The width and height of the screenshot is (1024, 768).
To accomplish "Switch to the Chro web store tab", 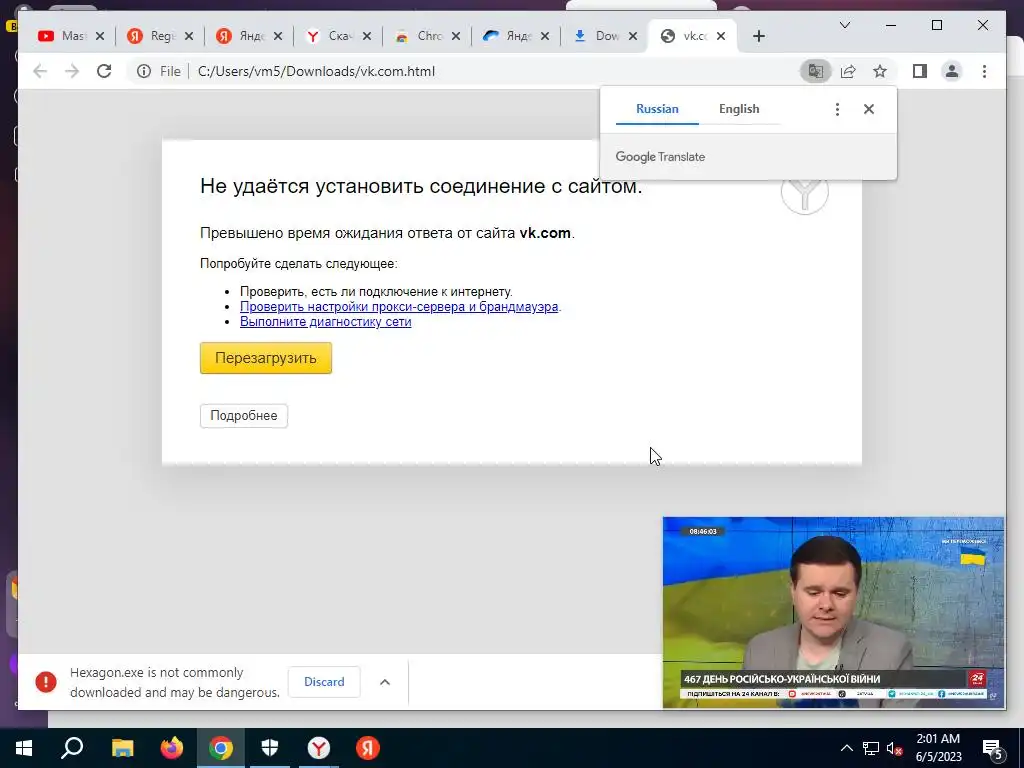I will (418, 36).
